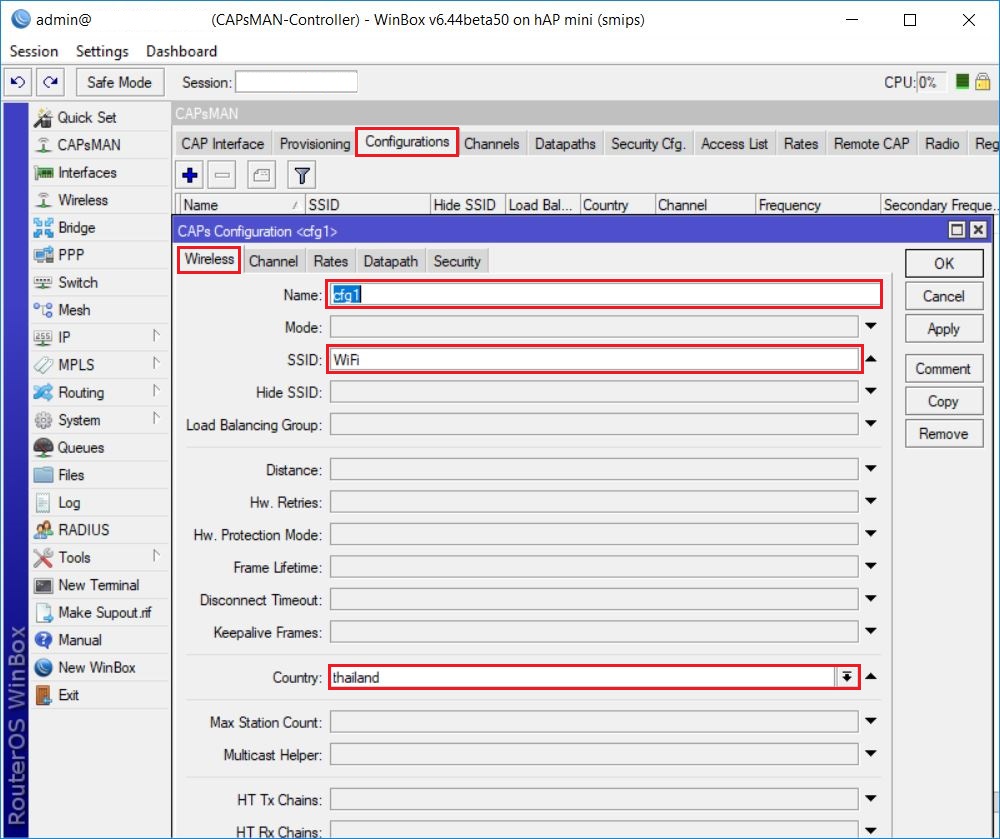Viewport: 1000px width, 839px height.
Task: Toggle Safe Mode
Action: coord(120,82)
